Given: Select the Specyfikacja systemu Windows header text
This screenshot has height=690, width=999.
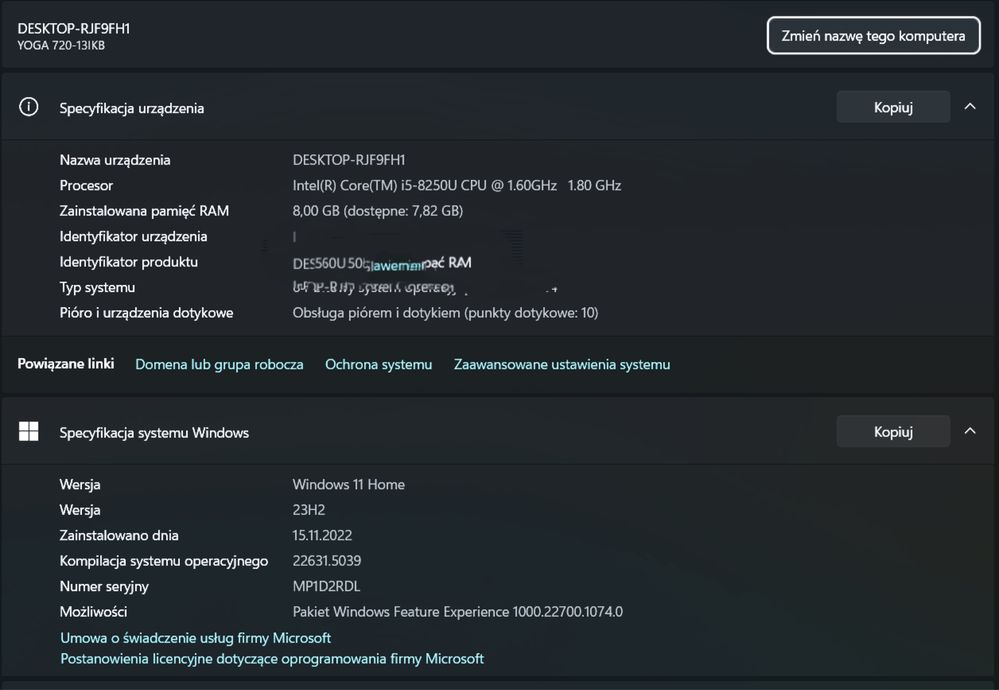Looking at the screenshot, I should coord(154,433).
